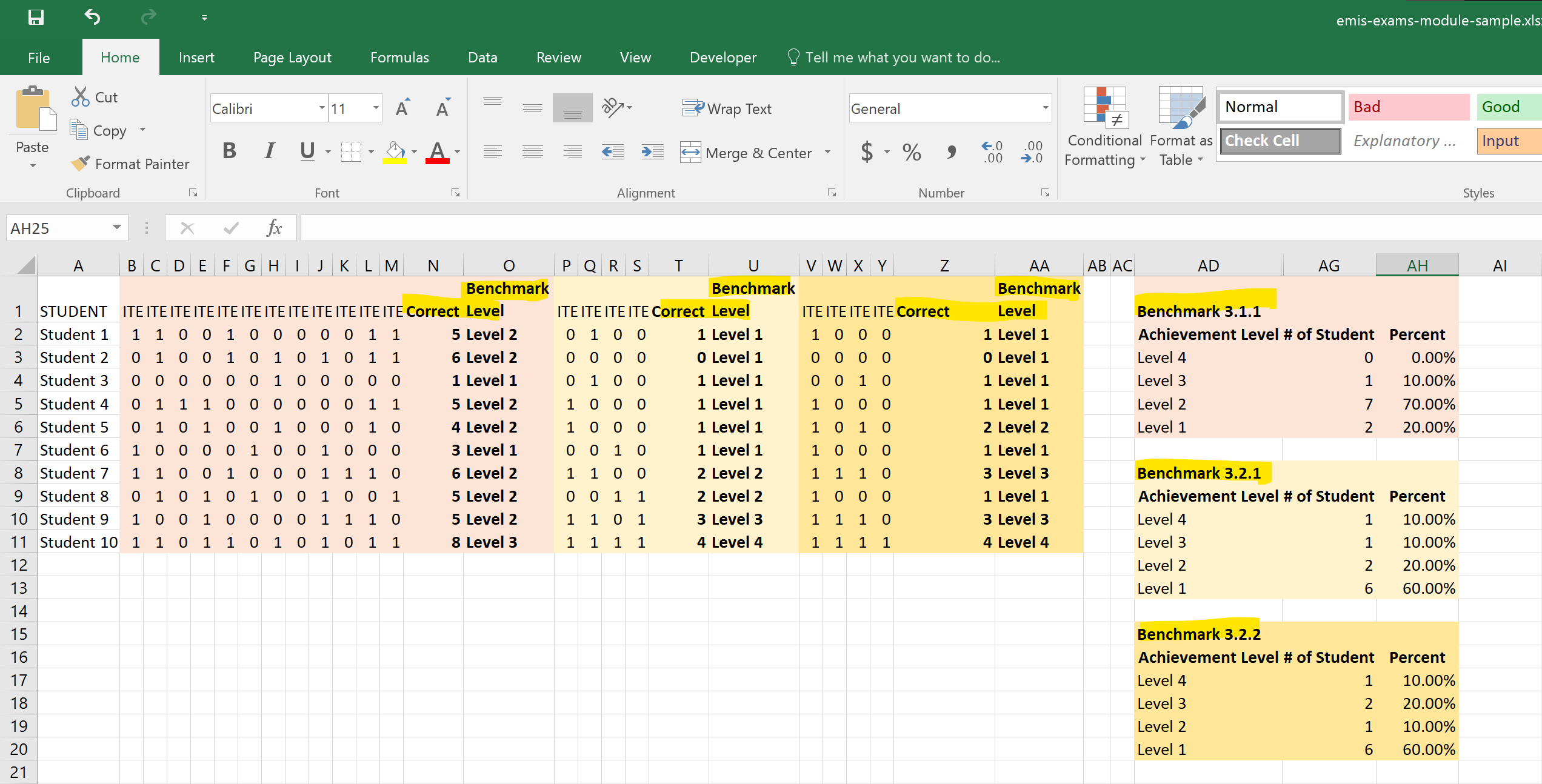The image size is (1542, 784).
Task: Expand the General number format dropdown
Action: pos(1045,108)
